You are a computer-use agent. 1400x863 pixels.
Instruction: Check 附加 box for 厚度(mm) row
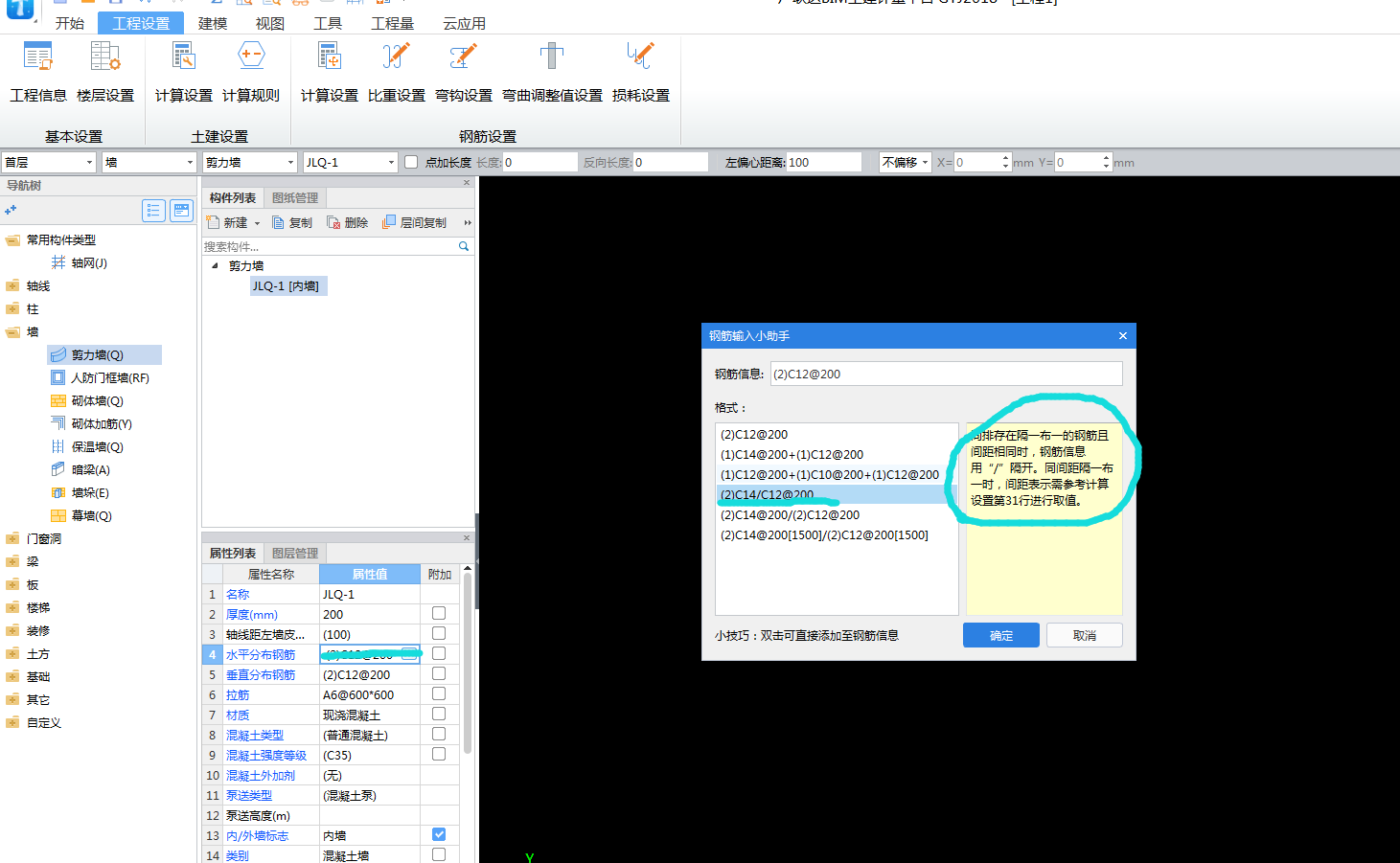(439, 613)
